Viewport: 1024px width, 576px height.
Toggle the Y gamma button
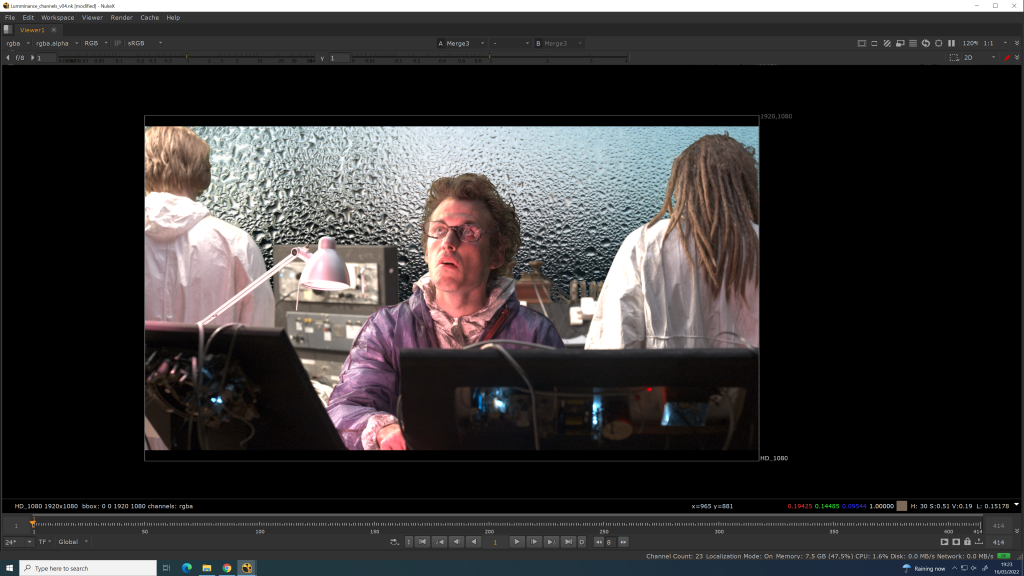[322, 58]
